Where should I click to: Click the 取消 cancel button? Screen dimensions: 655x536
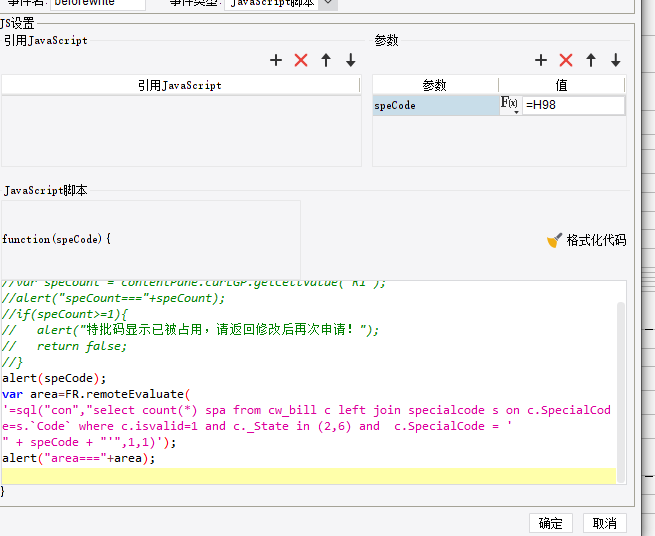pyautogui.click(x=604, y=523)
